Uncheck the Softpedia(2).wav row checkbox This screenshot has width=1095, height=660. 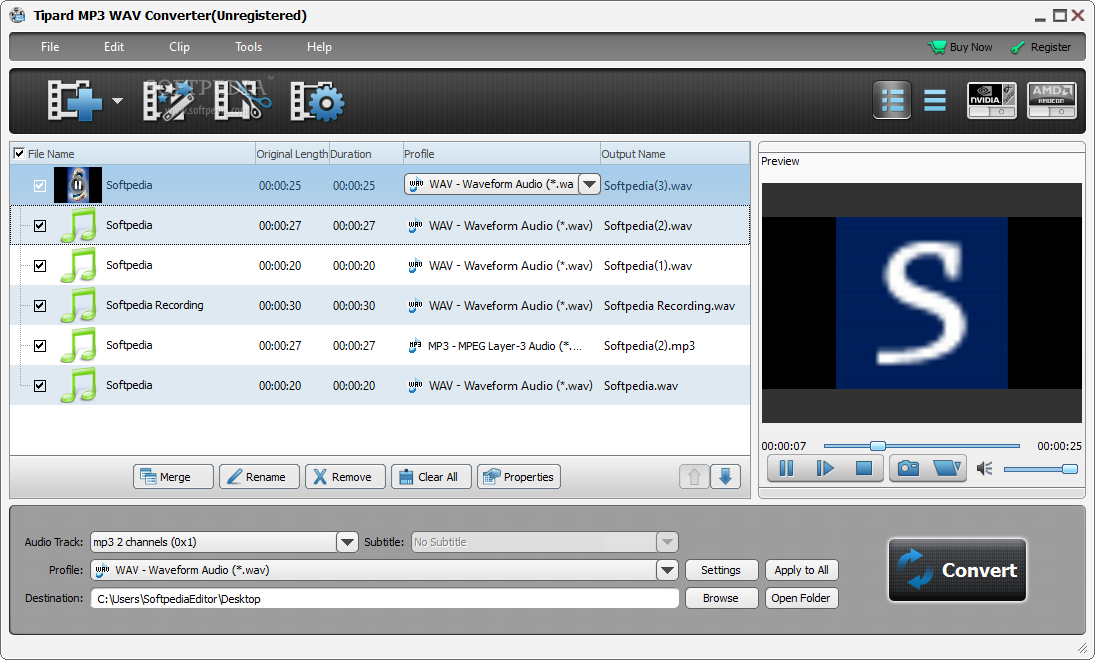[x=40, y=226]
